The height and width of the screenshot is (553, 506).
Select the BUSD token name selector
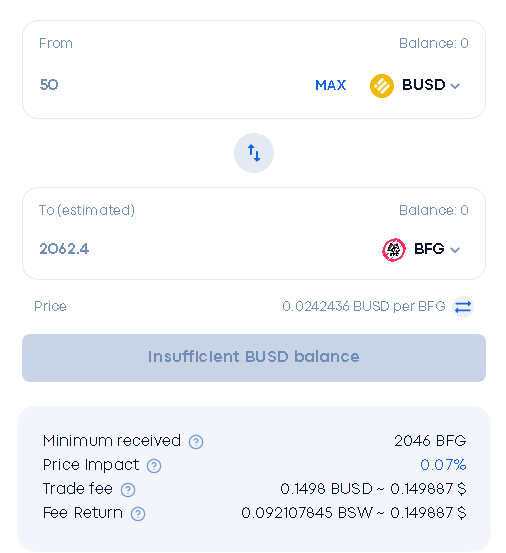(x=423, y=85)
